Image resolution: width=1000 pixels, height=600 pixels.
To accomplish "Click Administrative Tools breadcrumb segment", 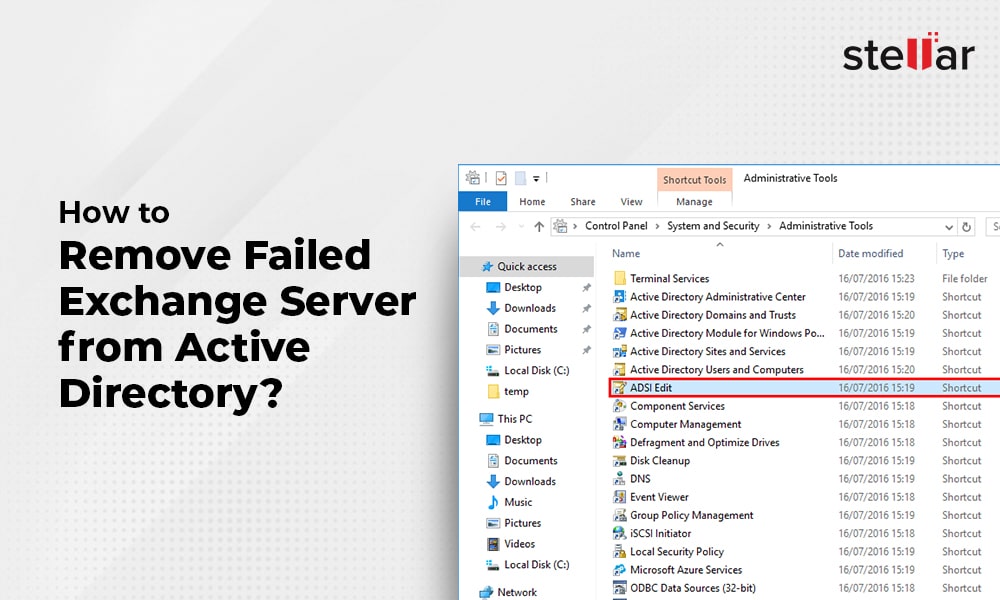I will (826, 226).
